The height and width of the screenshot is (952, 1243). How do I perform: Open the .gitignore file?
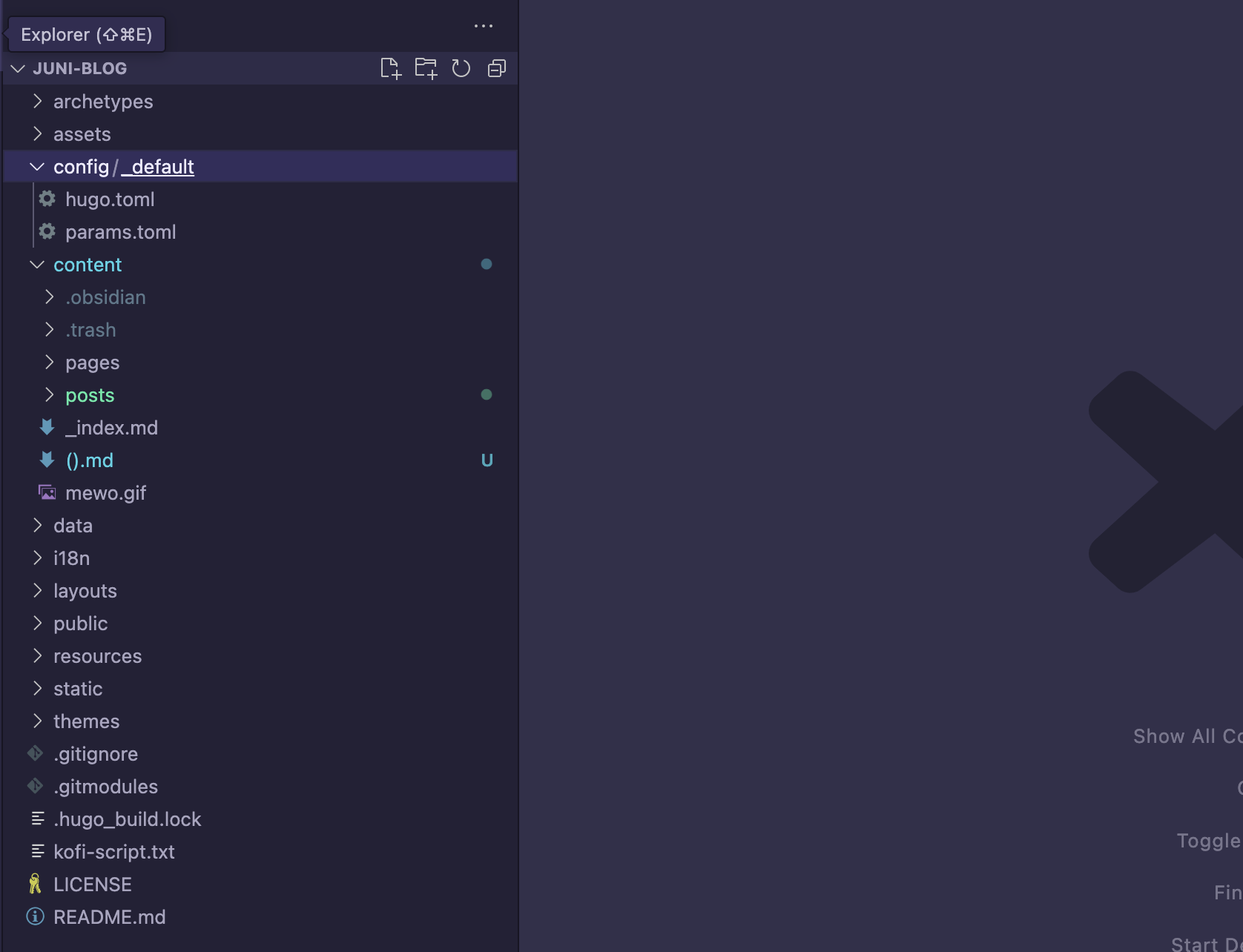[x=96, y=754]
